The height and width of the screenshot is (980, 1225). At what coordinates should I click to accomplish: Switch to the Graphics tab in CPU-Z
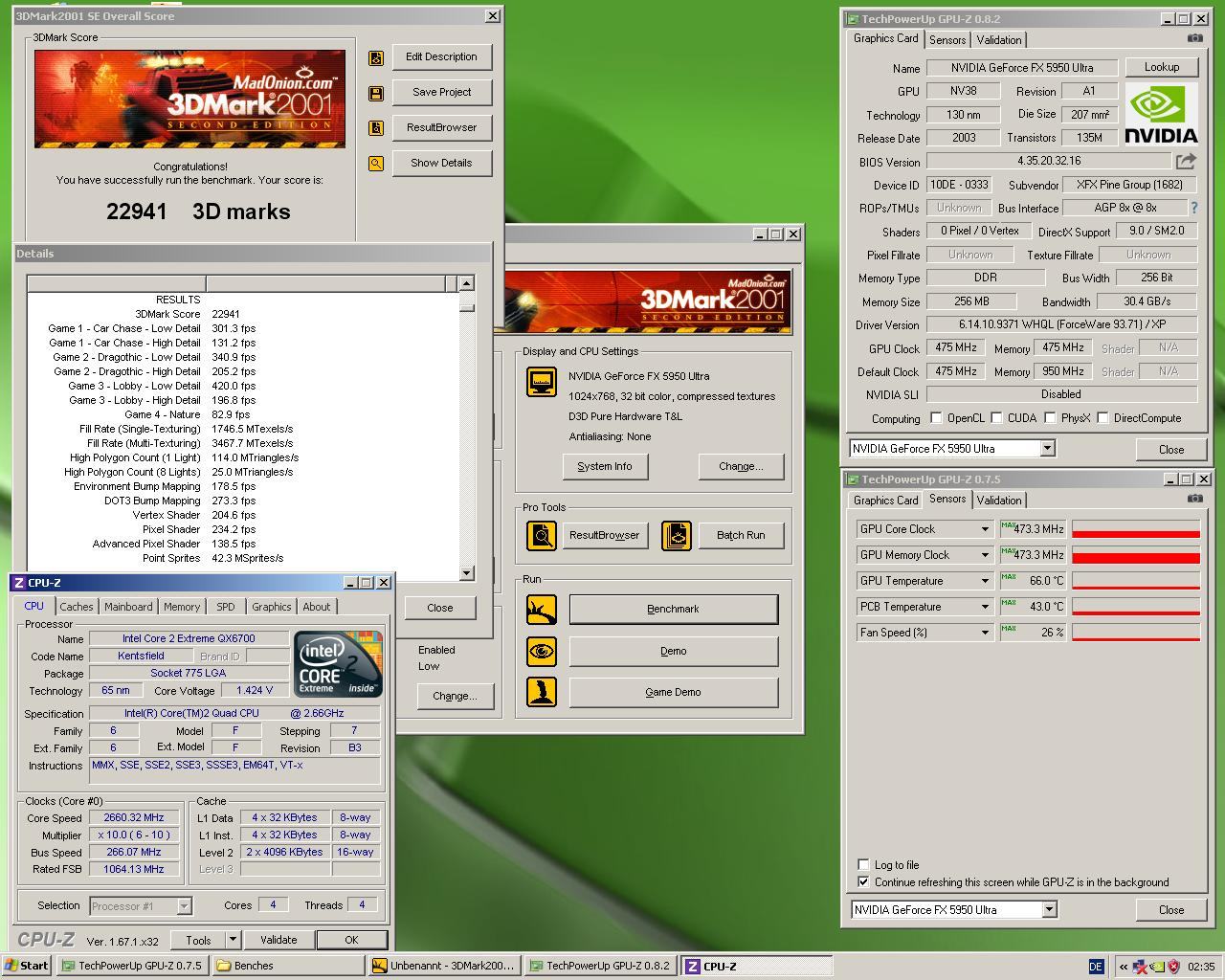click(272, 607)
